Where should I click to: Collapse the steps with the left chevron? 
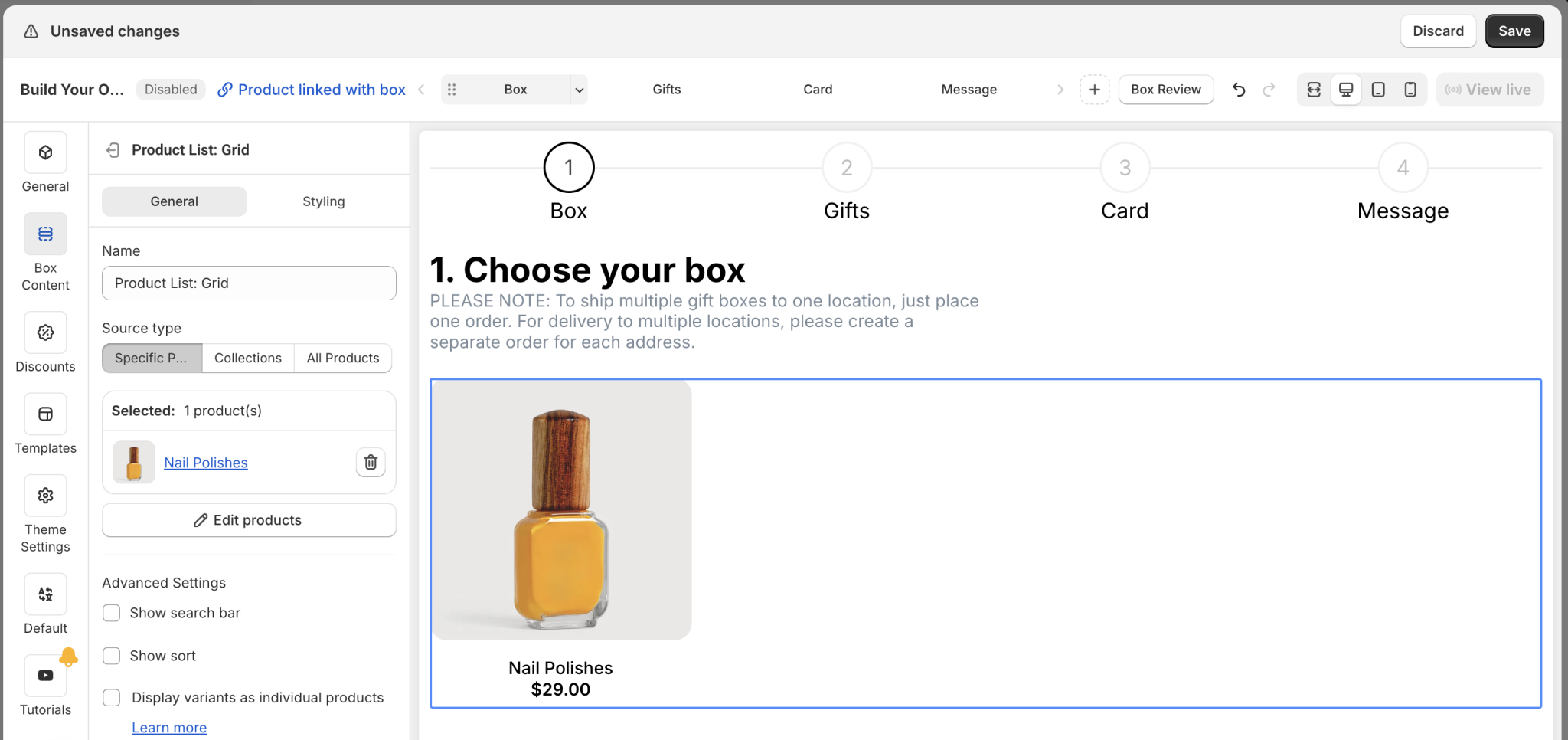[422, 90]
